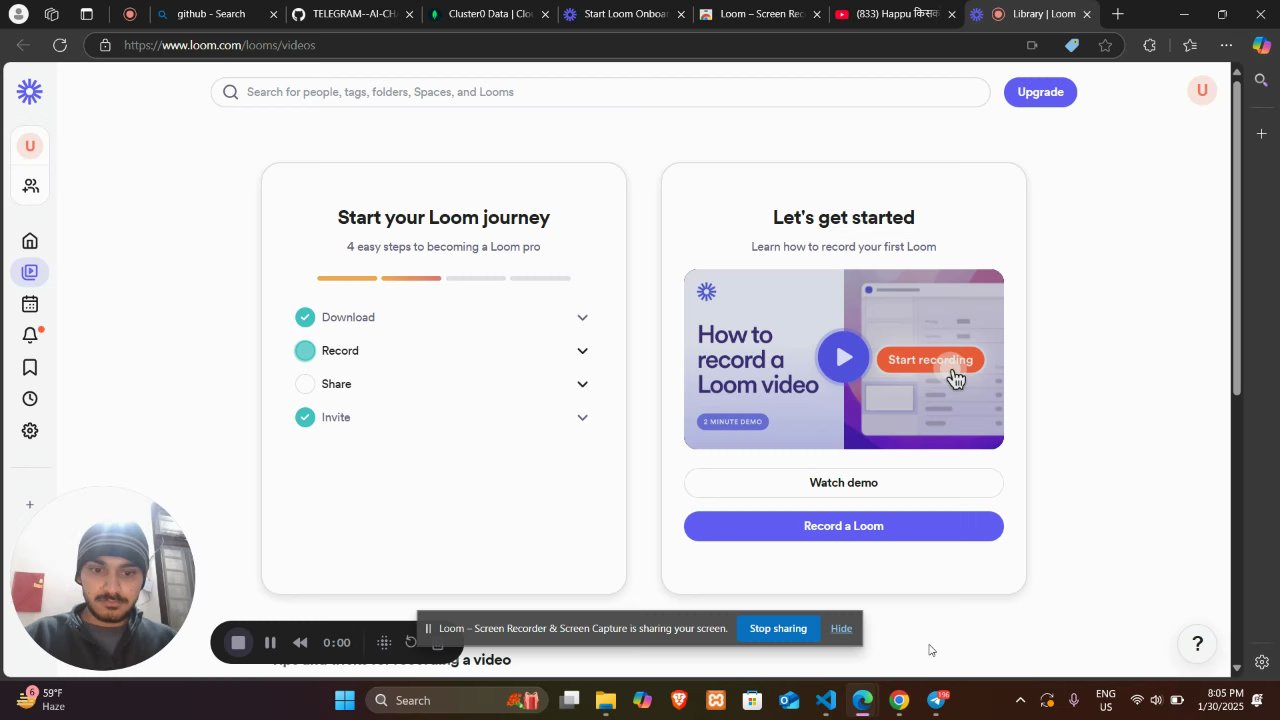Click the Hide link in sharing bar
This screenshot has height=720, width=1280.
841,629
